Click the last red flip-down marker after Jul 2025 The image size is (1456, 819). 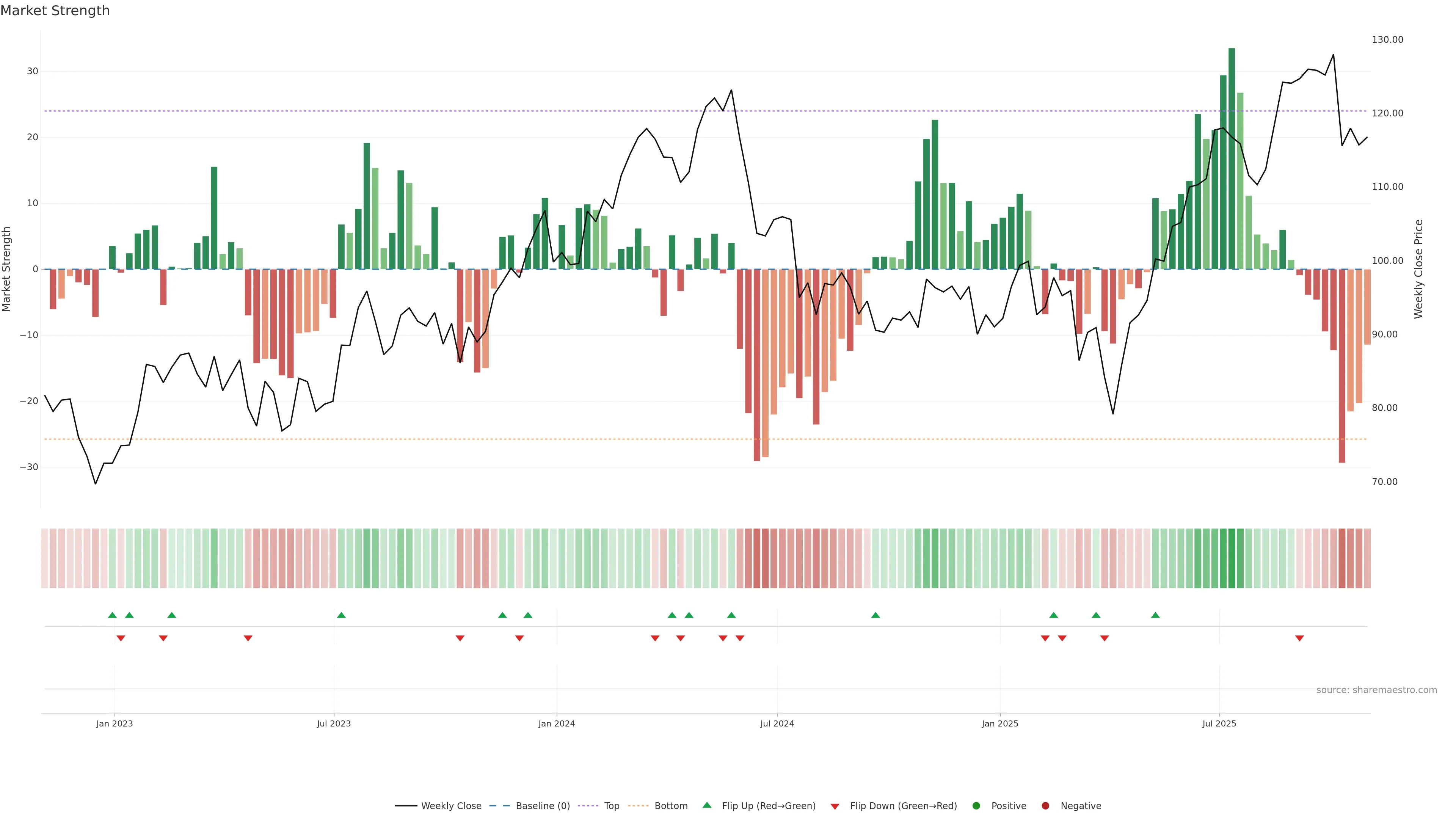click(1299, 638)
